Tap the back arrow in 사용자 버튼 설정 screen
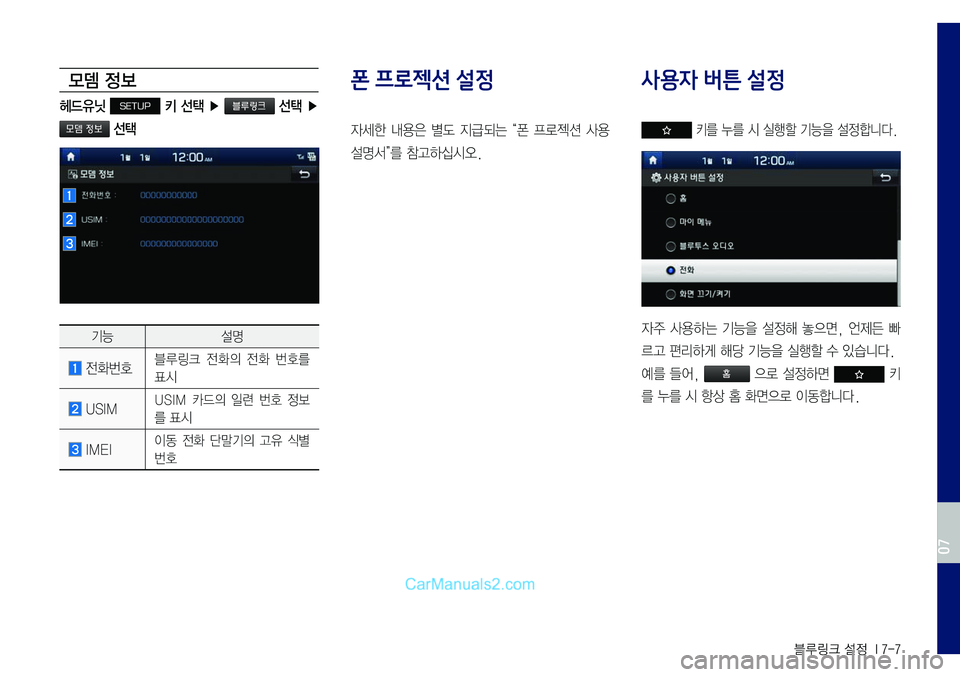The height and width of the screenshot is (677, 960). pyautogui.click(x=885, y=178)
